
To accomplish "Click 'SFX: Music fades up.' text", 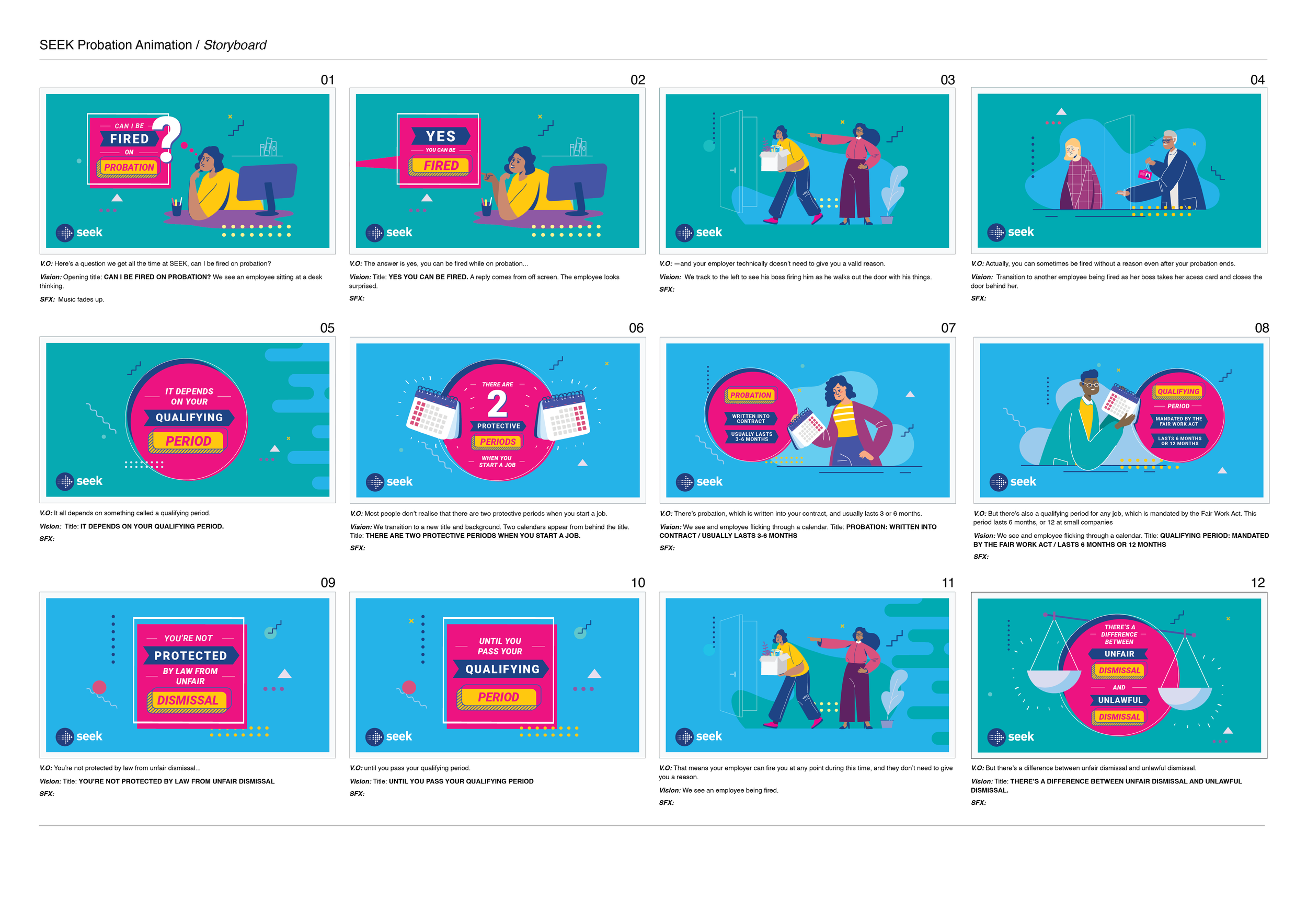I will (x=72, y=299).
